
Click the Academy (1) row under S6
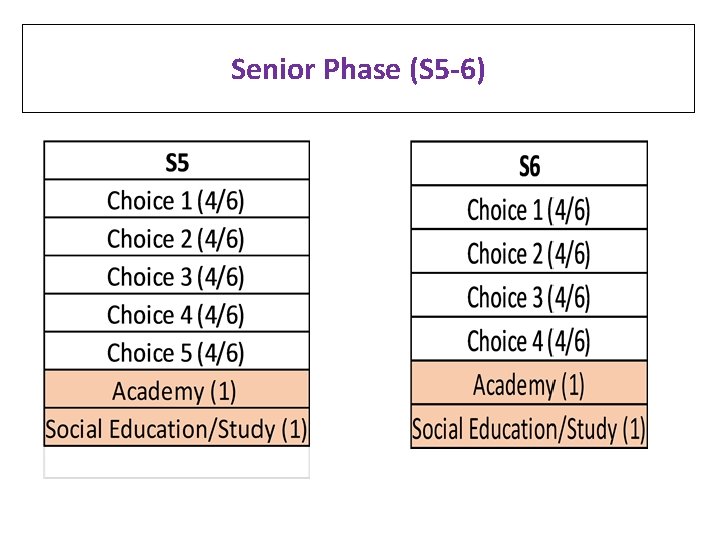(529, 385)
